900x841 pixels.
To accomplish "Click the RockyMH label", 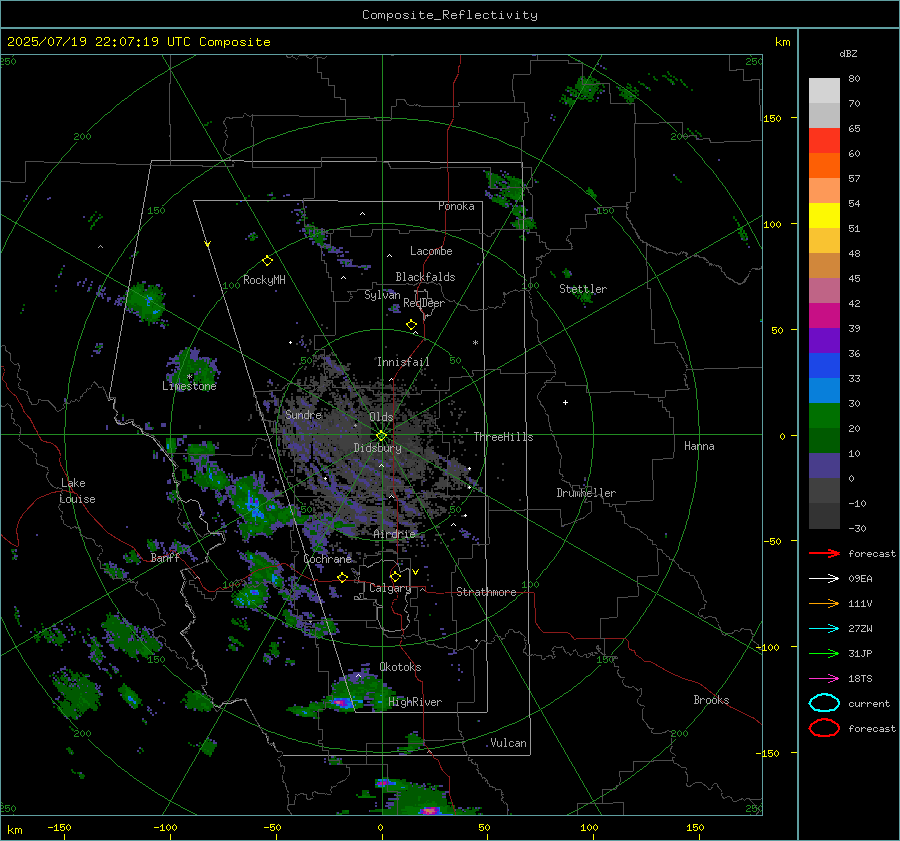I will [264, 280].
